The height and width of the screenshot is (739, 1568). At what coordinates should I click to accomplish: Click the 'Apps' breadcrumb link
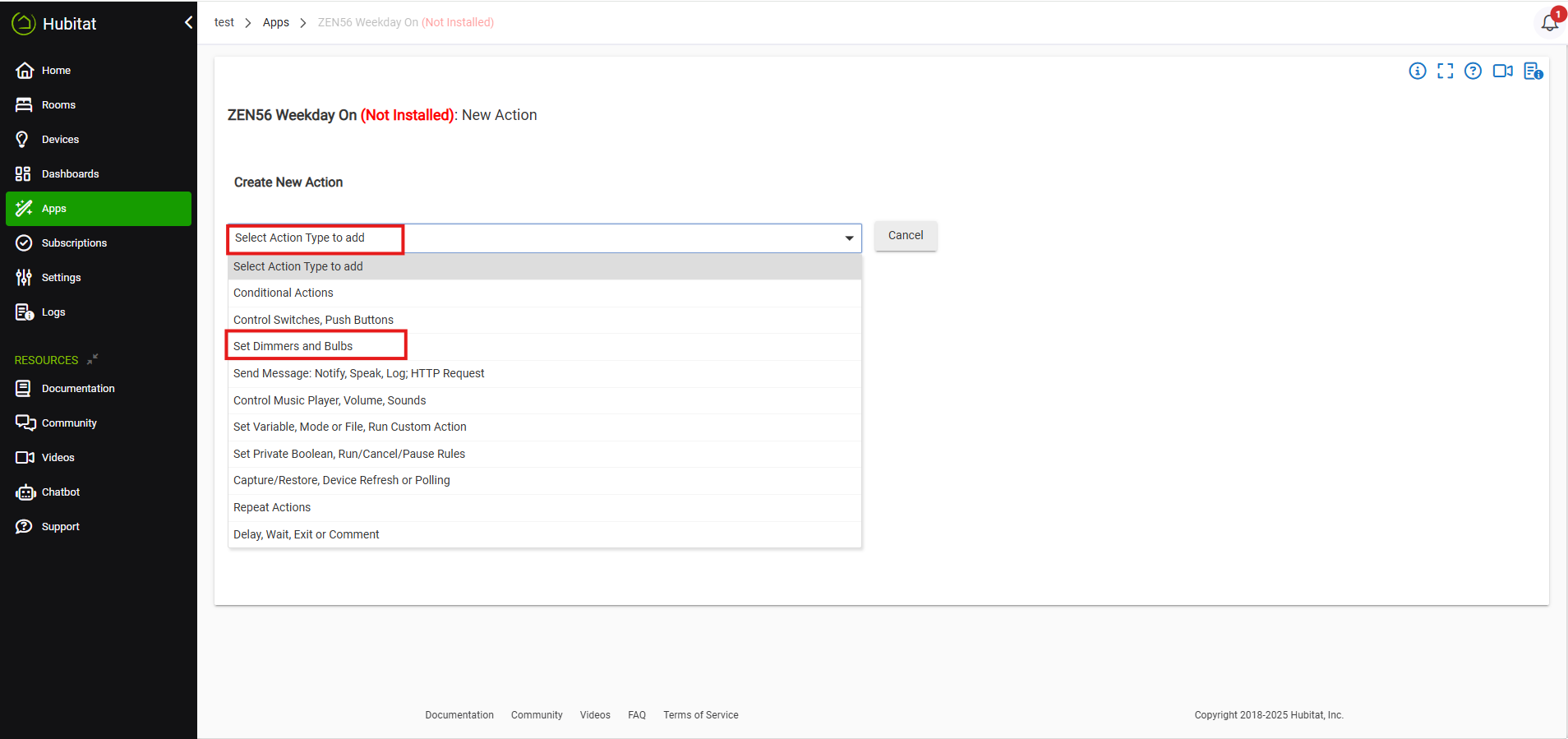(x=276, y=22)
